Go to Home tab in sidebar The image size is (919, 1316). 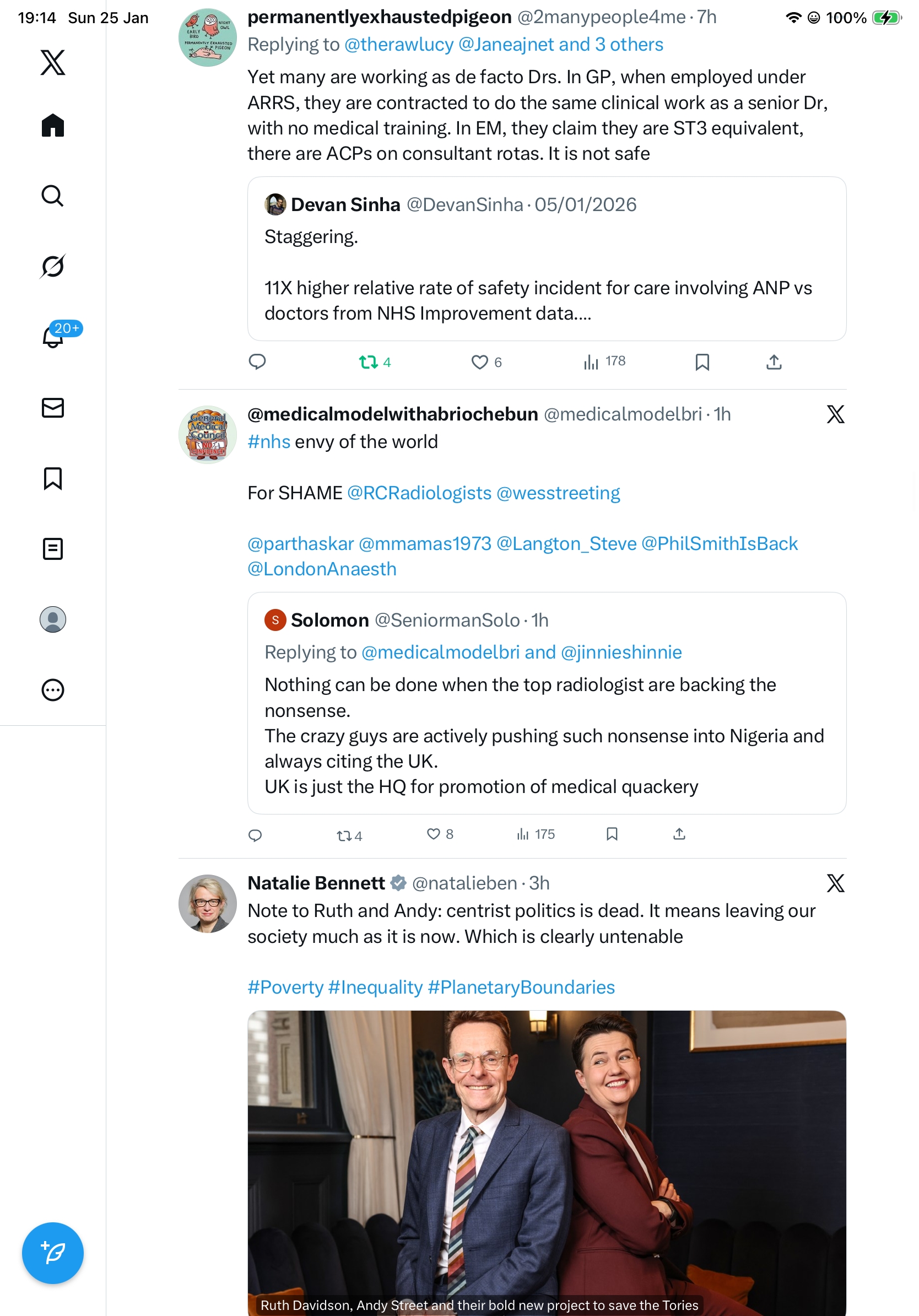pyautogui.click(x=53, y=126)
